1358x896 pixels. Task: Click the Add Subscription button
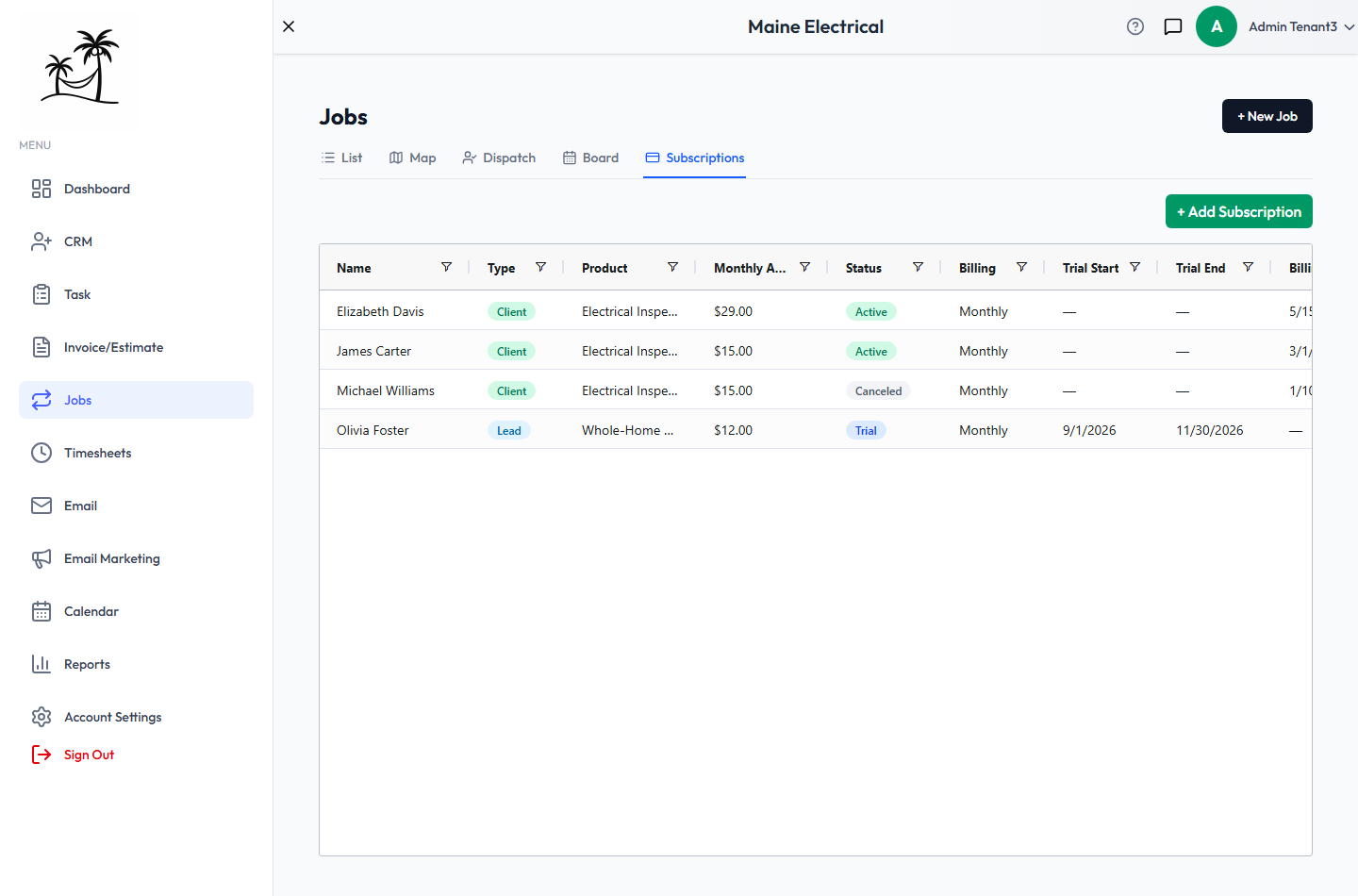pyautogui.click(x=1239, y=211)
